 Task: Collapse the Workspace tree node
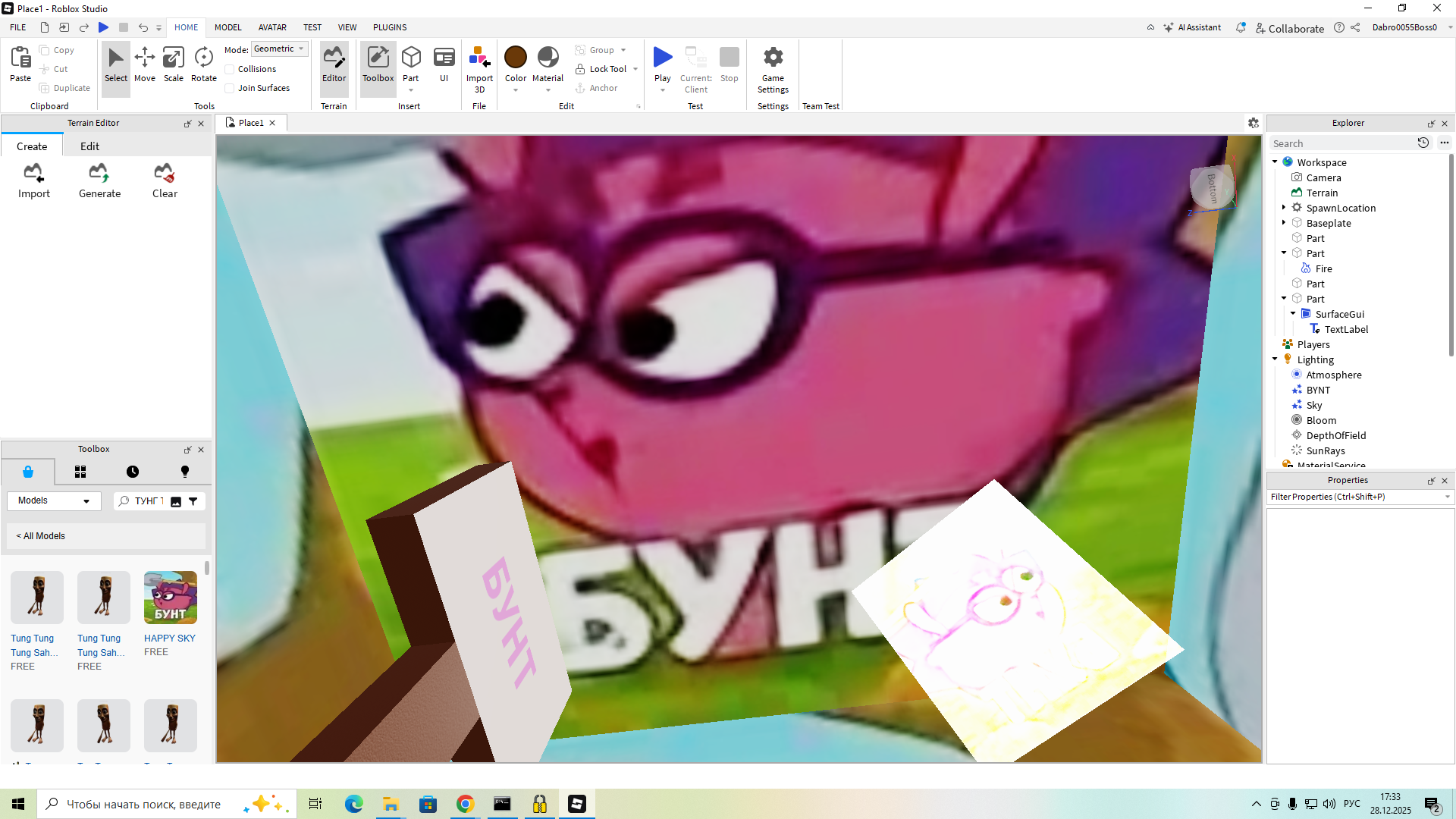(1275, 162)
